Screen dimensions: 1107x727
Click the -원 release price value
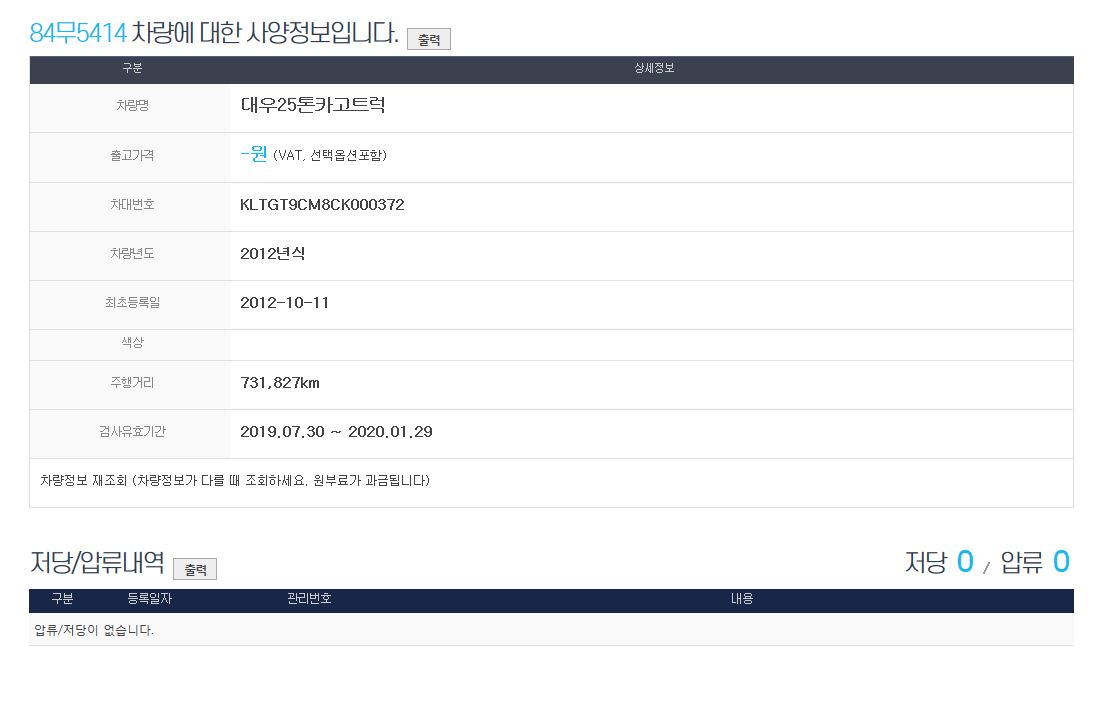pyautogui.click(x=254, y=155)
